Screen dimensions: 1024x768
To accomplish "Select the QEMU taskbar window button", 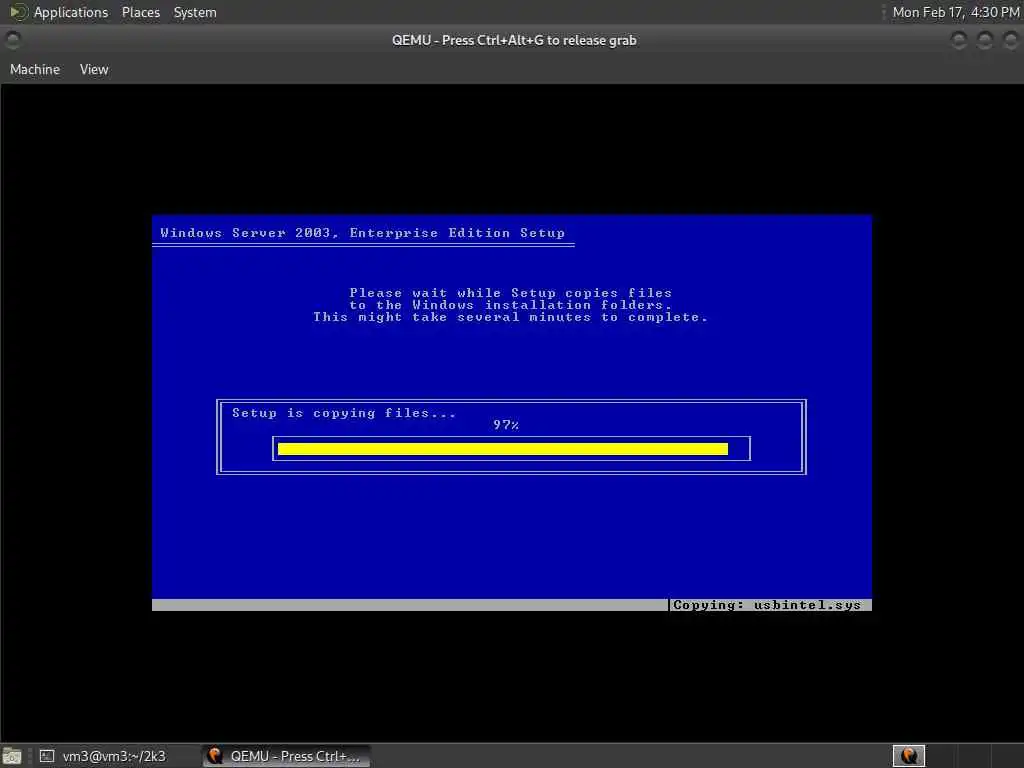I will [x=286, y=756].
